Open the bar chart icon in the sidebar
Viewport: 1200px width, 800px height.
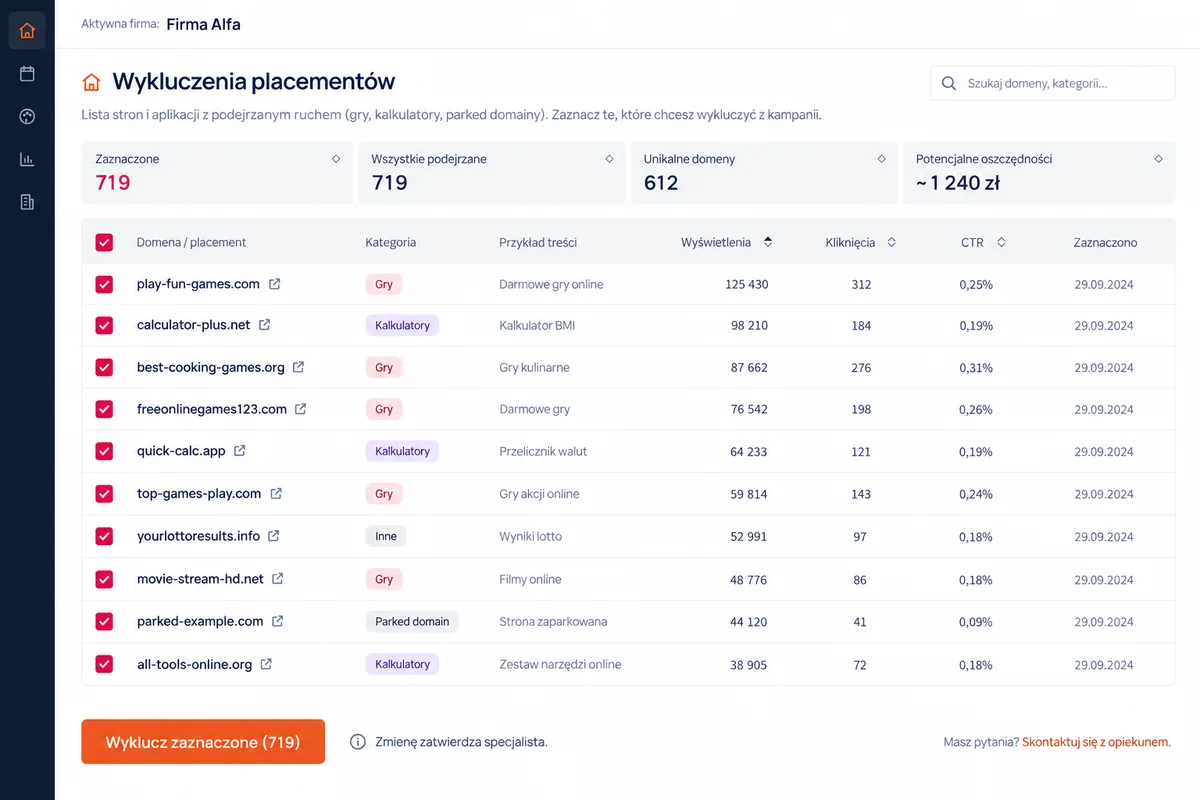click(x=27, y=159)
